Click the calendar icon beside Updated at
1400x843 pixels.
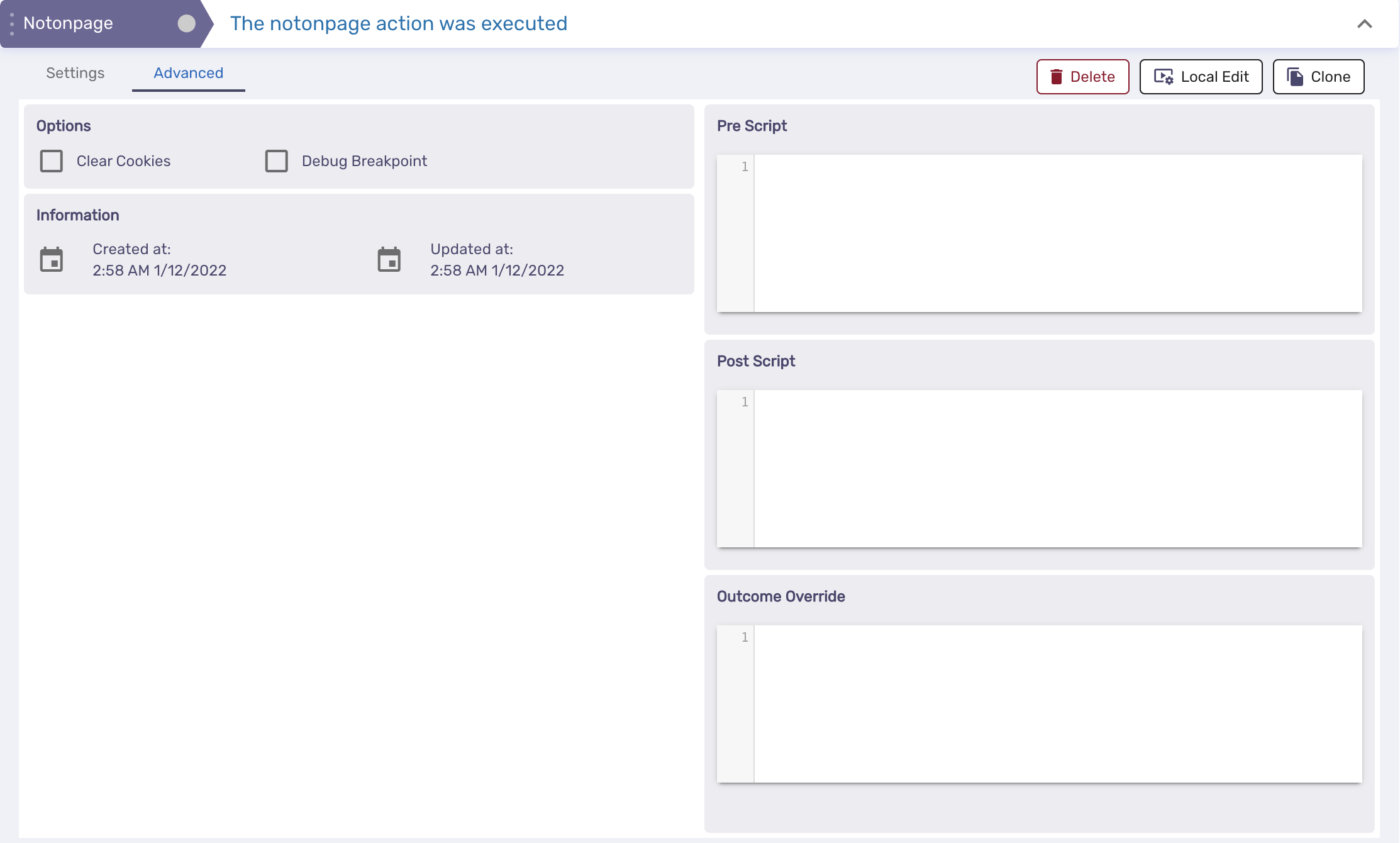pyautogui.click(x=389, y=259)
